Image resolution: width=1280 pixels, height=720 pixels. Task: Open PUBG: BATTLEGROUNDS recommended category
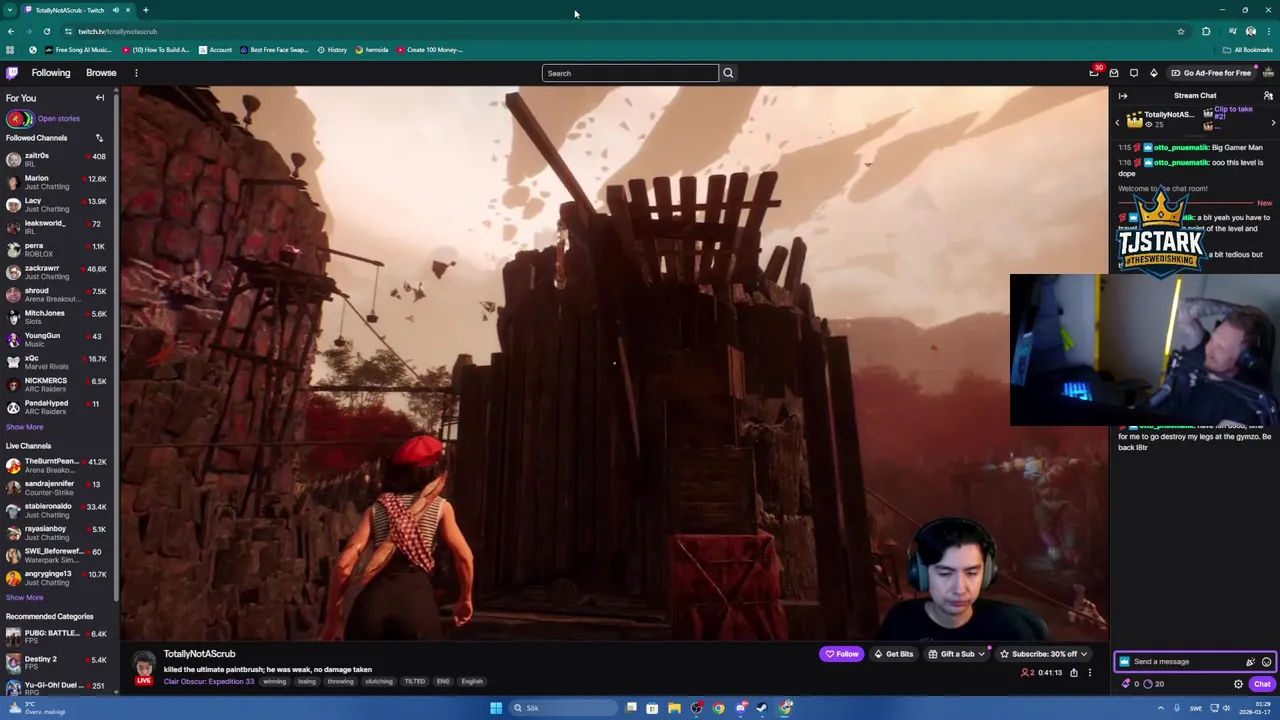coord(57,637)
